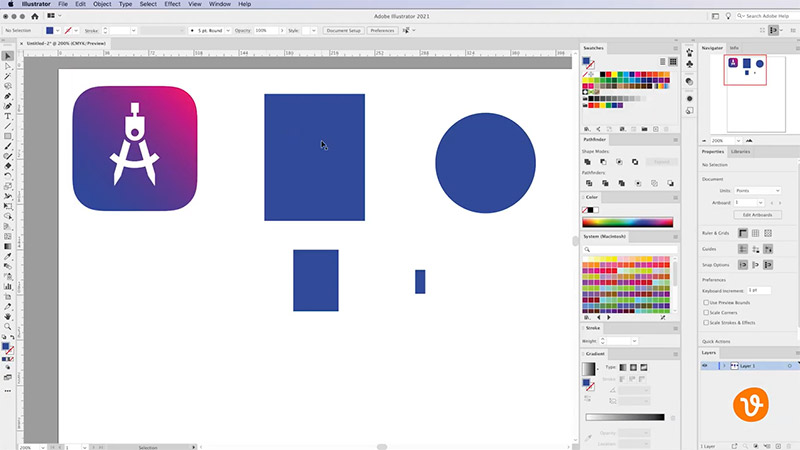Create new layer in Layers panel

point(779,446)
